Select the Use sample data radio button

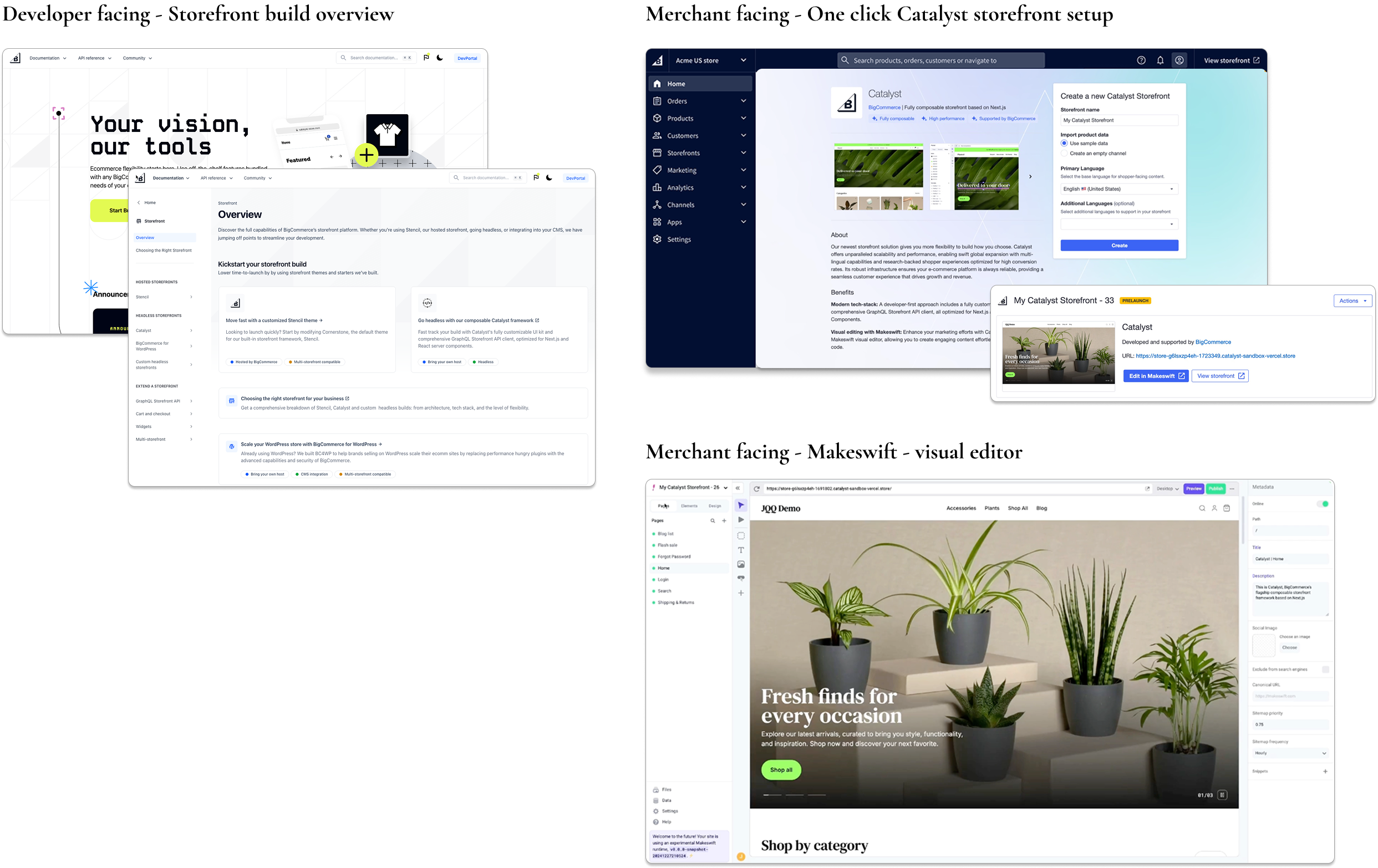1064,144
